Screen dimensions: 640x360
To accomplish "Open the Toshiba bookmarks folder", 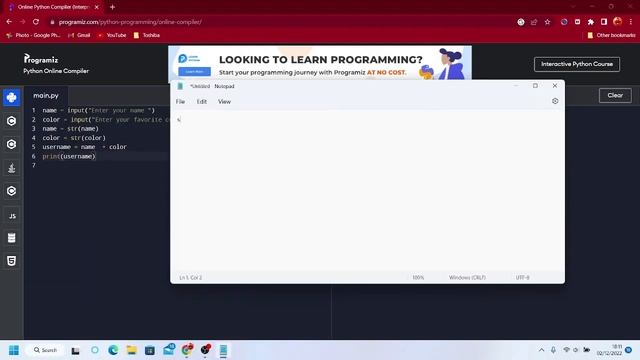I will 147,35.
